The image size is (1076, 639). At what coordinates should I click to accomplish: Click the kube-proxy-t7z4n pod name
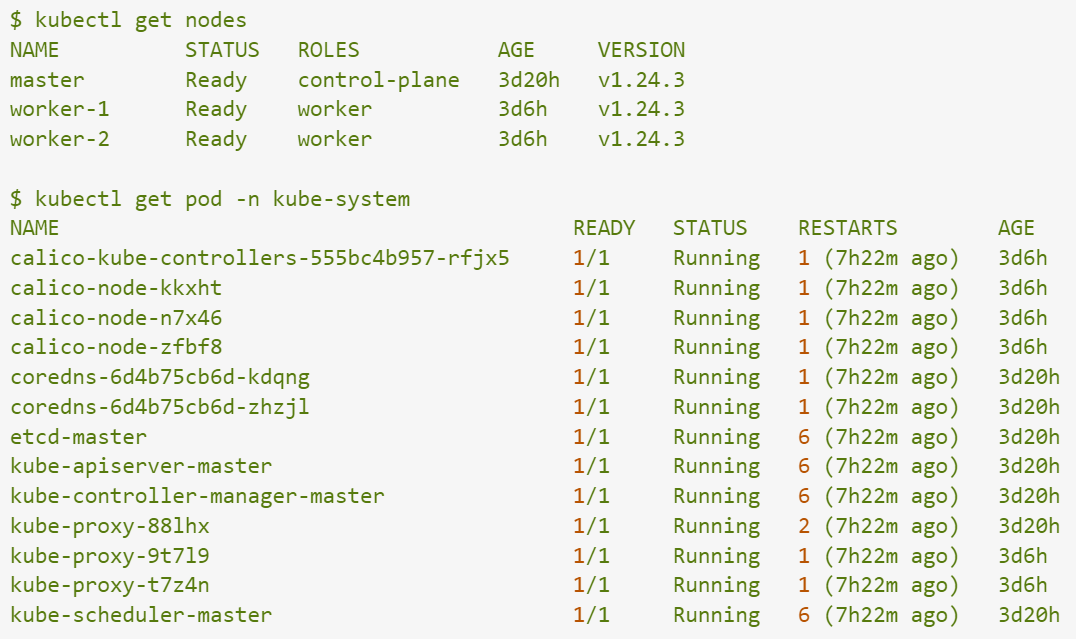110,585
